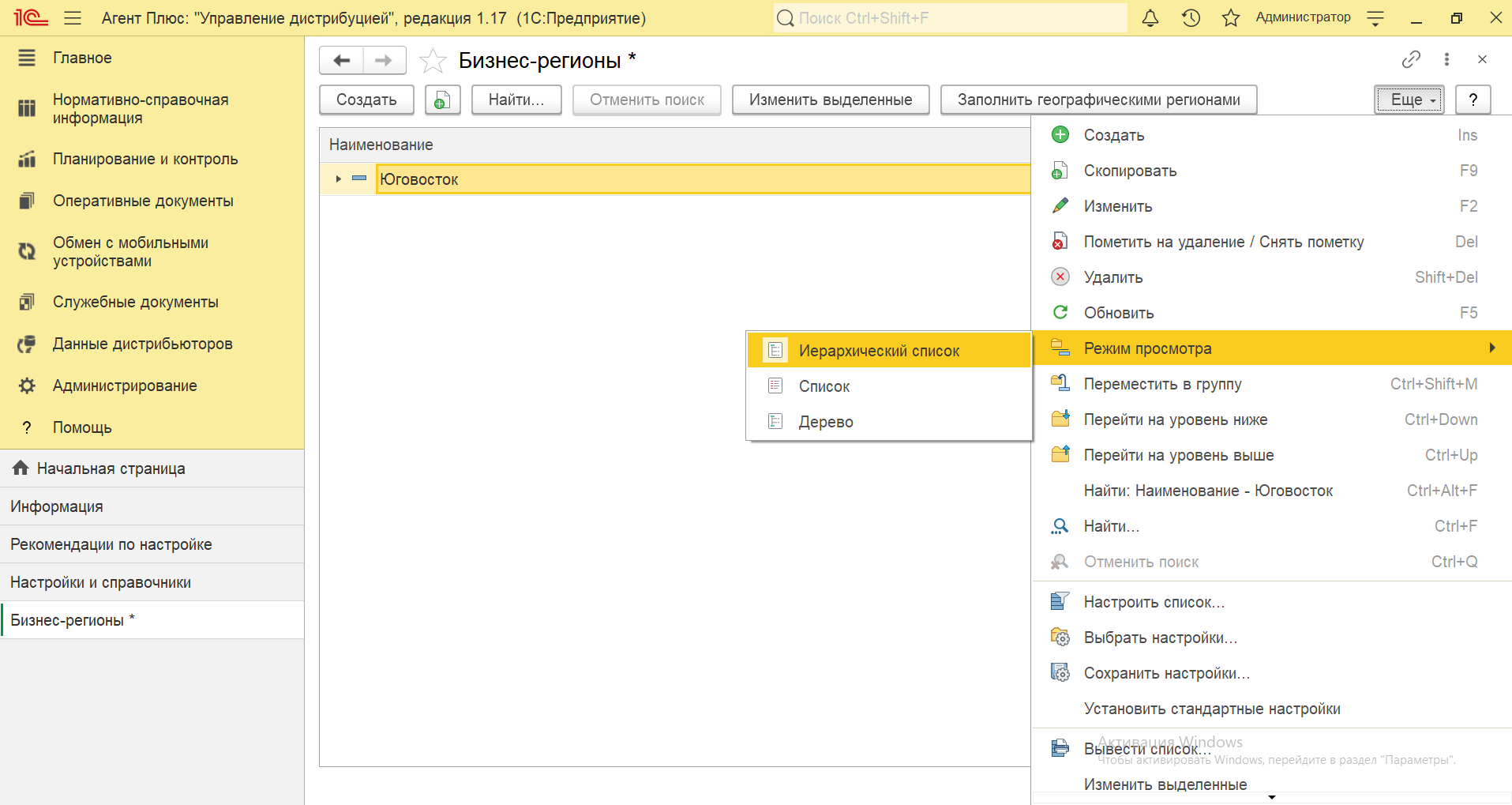Switch to Настройки и справочники tab
1512x805 pixels.
101,582
